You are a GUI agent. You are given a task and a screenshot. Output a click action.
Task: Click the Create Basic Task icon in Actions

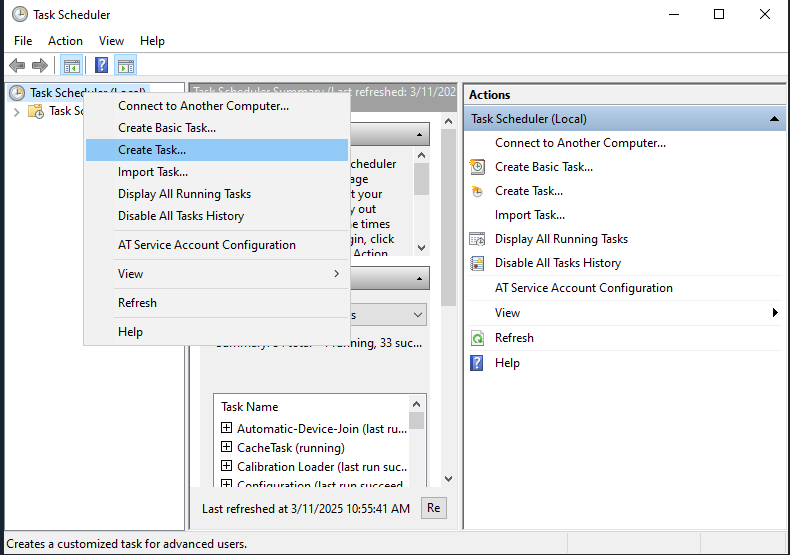coord(478,167)
